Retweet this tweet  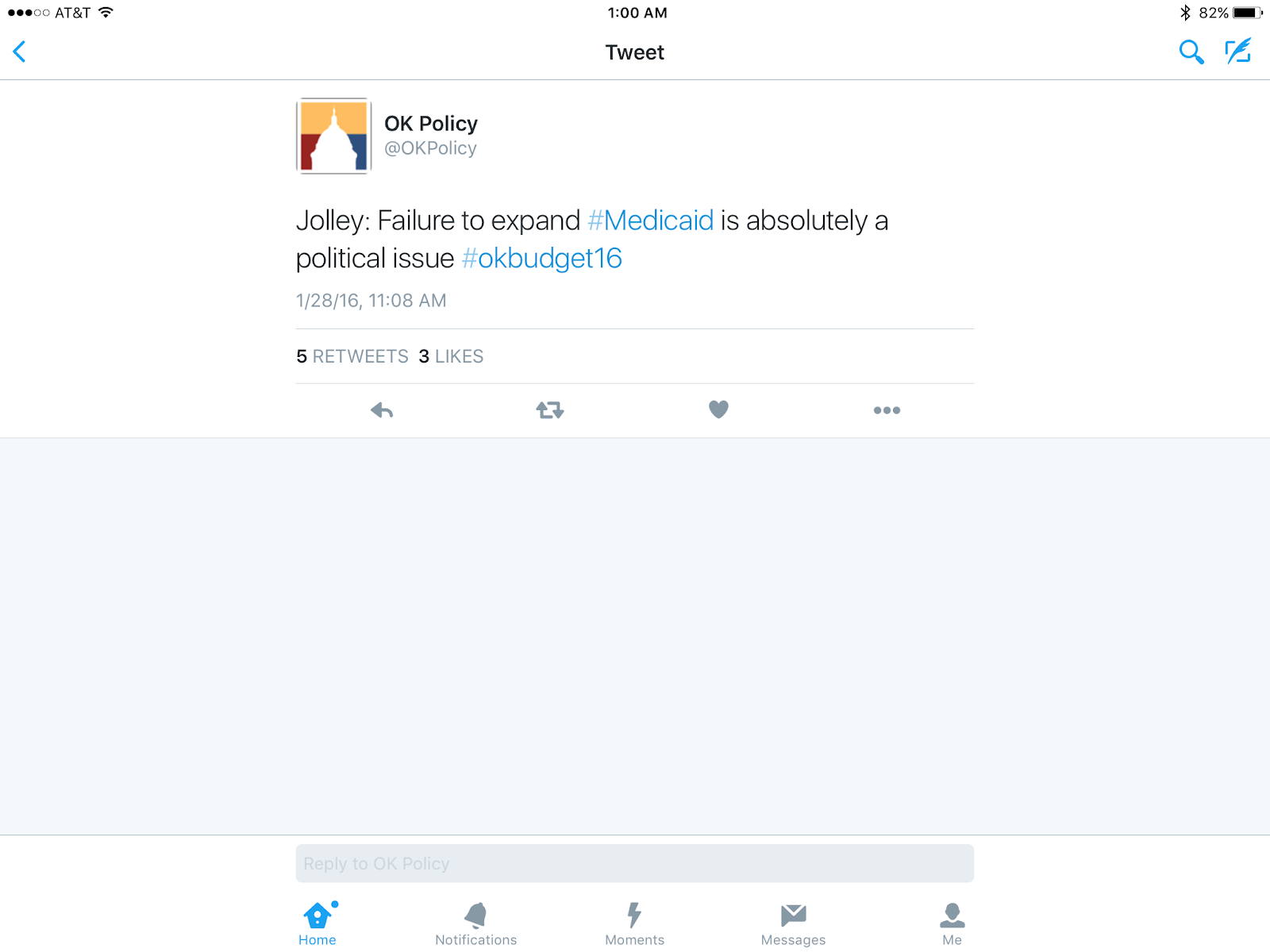pyautogui.click(x=549, y=410)
